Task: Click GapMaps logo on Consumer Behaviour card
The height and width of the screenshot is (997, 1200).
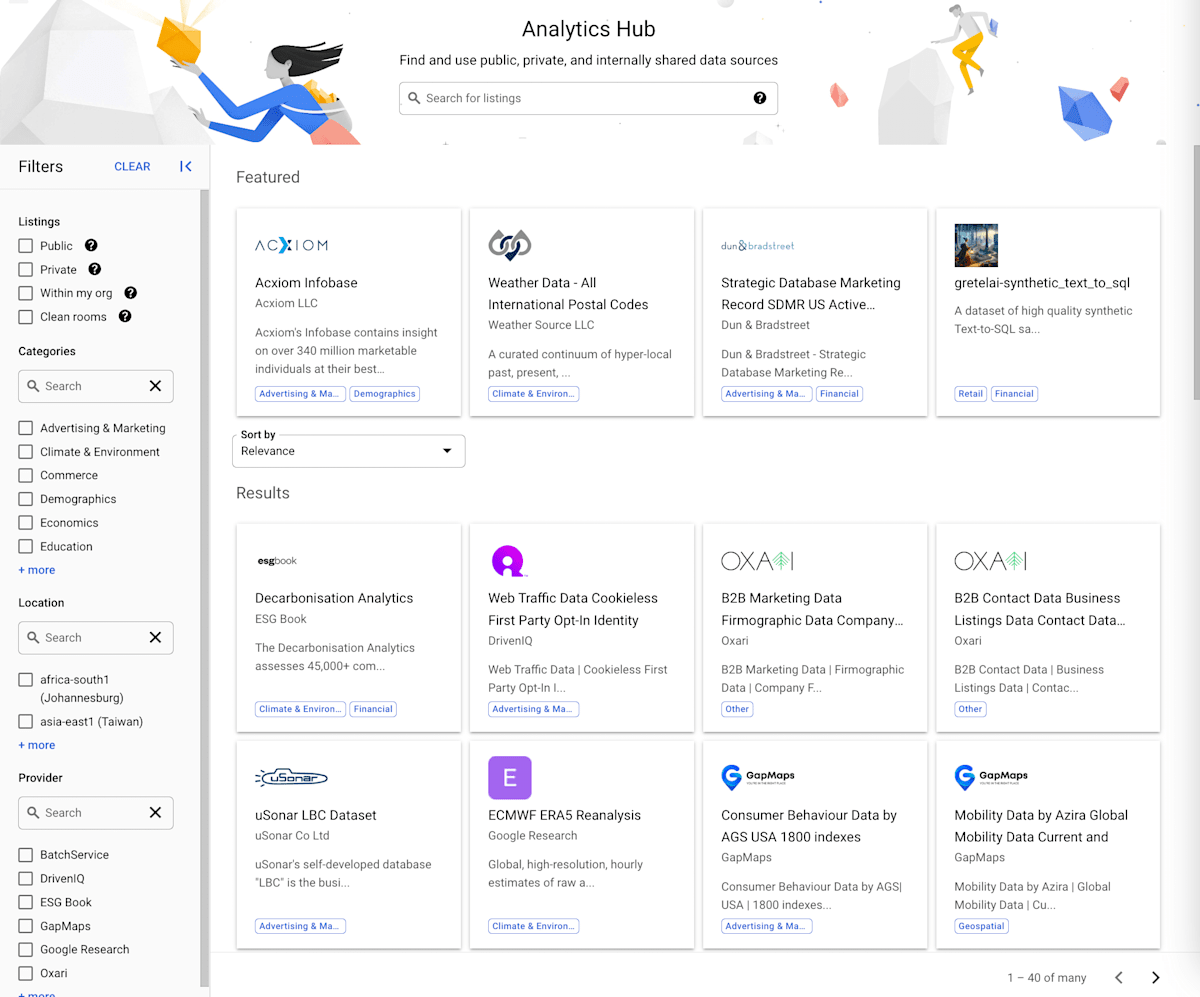Action: [758, 777]
